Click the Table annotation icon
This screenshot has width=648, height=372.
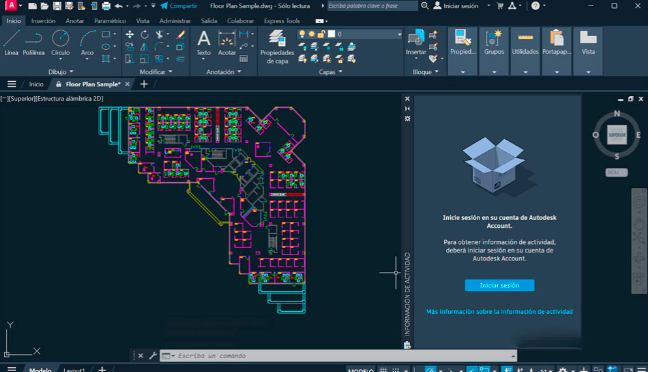pyautogui.click(x=244, y=59)
